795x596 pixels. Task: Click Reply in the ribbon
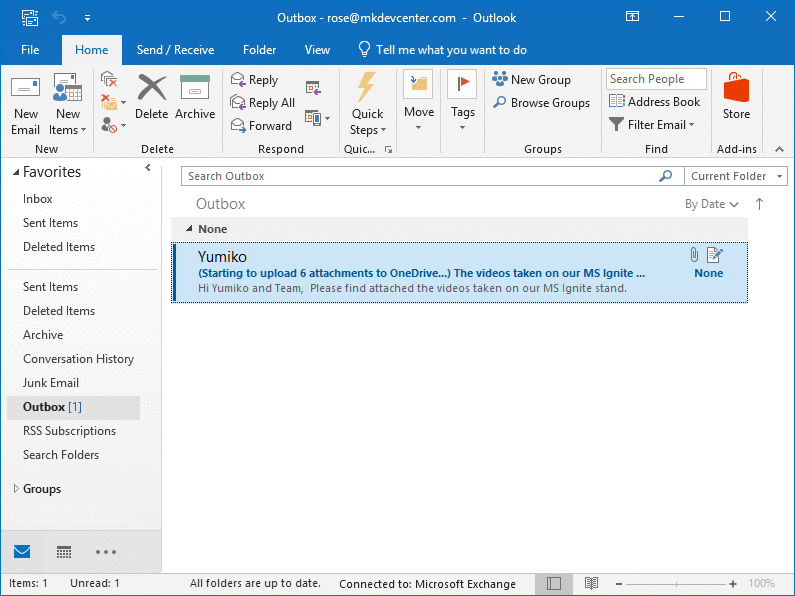pyautogui.click(x=255, y=80)
